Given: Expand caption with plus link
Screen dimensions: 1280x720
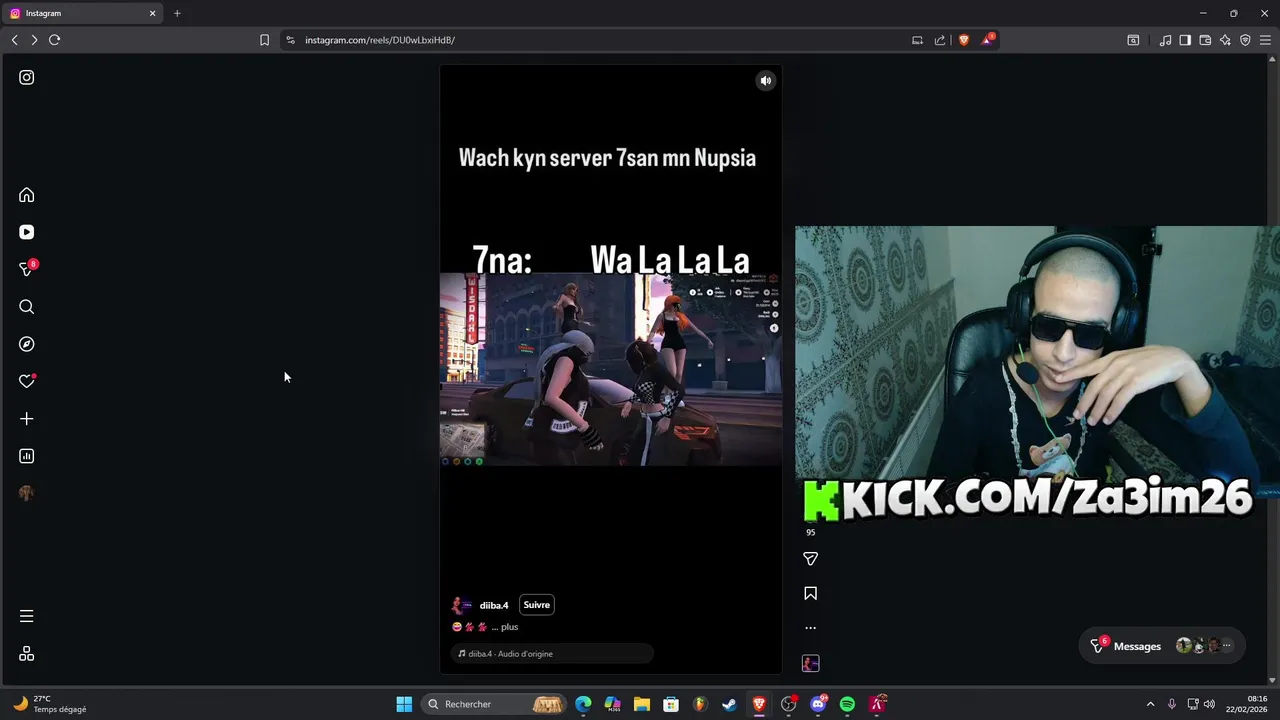Looking at the screenshot, I should coord(510,627).
